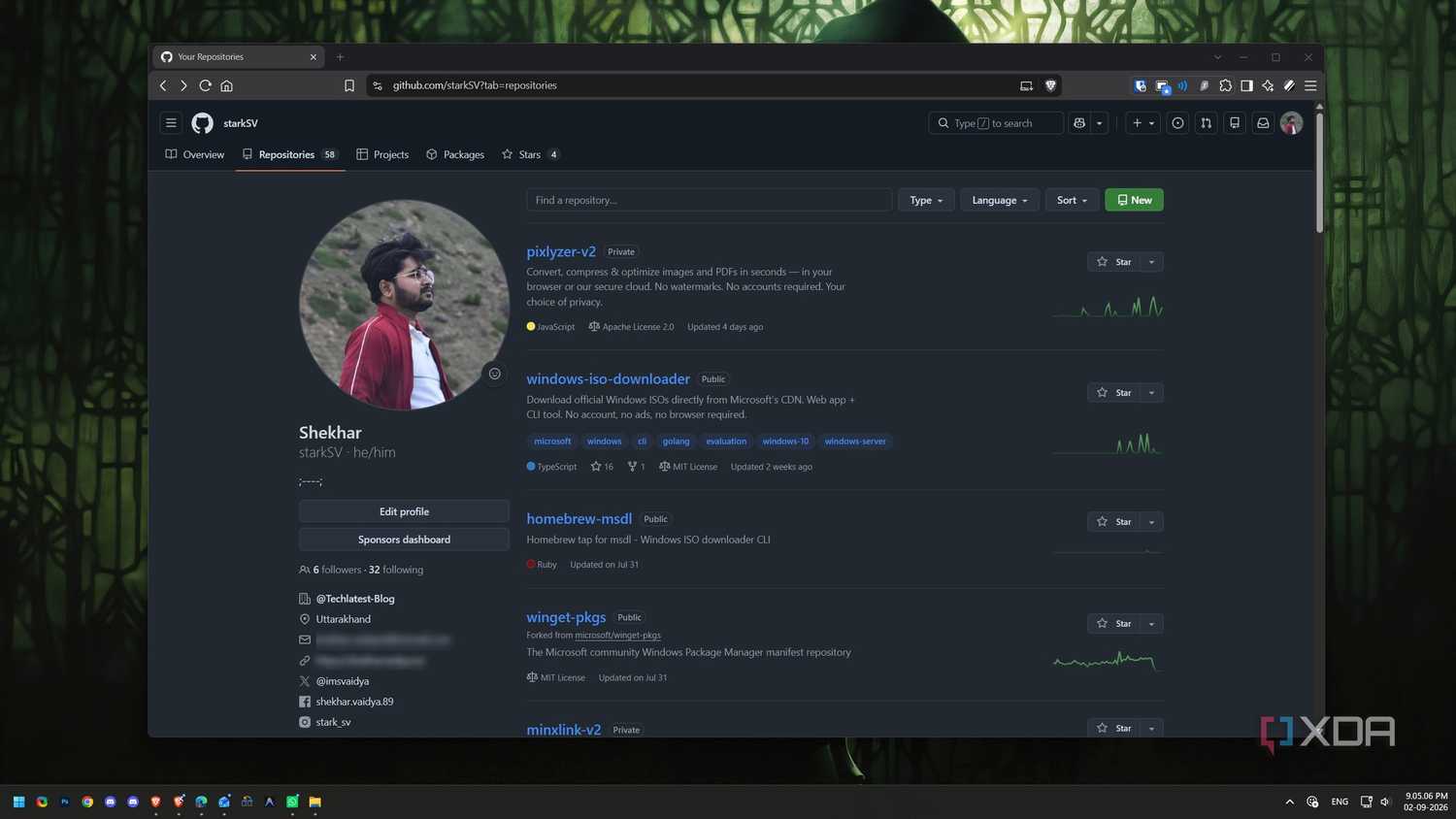Image resolution: width=1456 pixels, height=819 pixels.
Task: Open the Stars tab
Action: click(531, 154)
